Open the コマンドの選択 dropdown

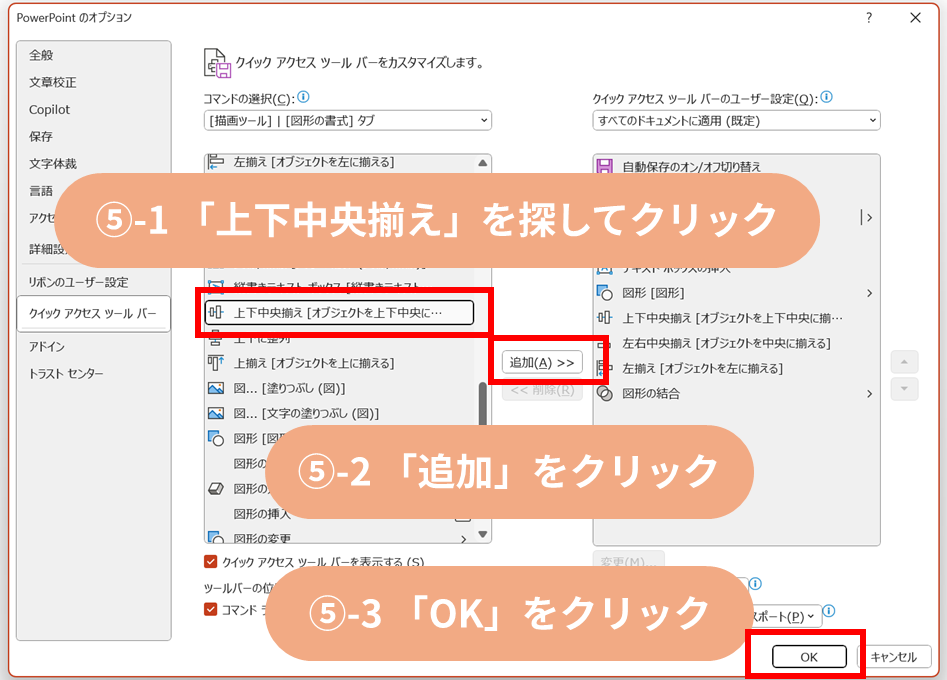pos(347,121)
